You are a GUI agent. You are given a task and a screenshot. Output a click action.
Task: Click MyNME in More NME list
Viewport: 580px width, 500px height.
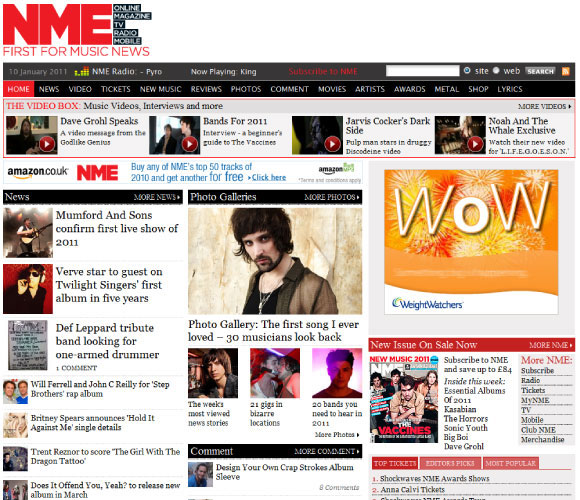[x=535, y=400]
